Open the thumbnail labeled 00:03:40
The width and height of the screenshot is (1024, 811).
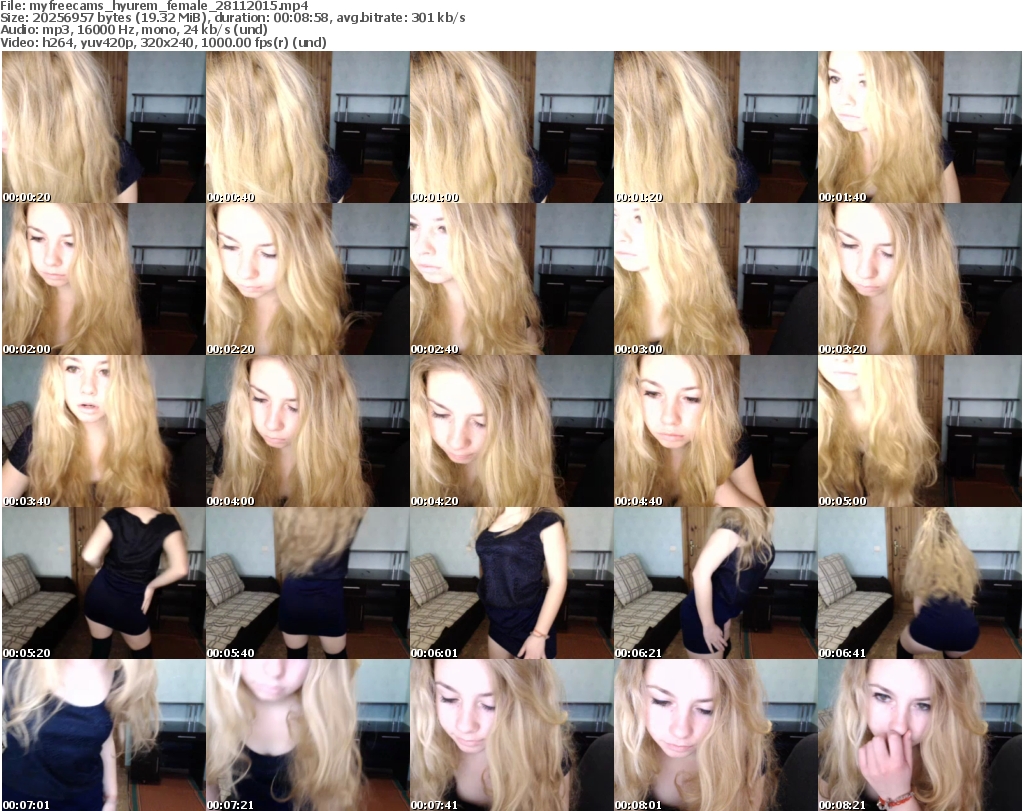pos(103,431)
